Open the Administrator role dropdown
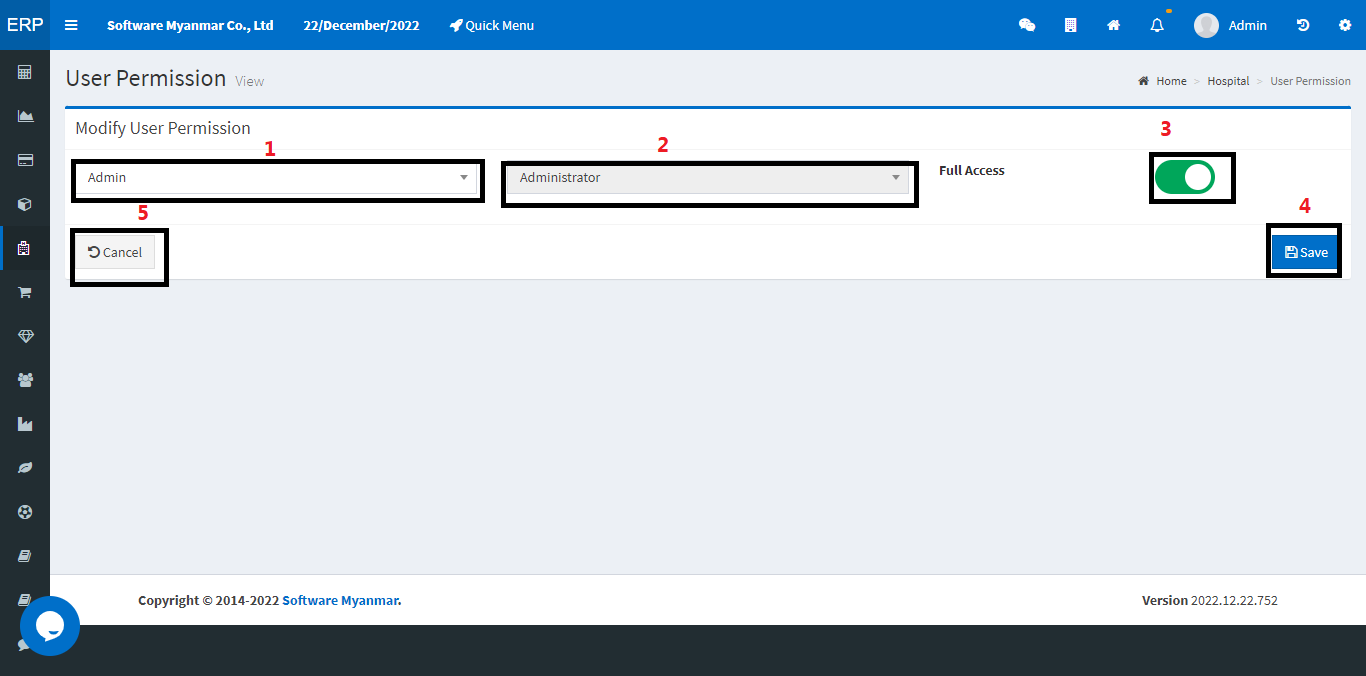 click(x=708, y=178)
